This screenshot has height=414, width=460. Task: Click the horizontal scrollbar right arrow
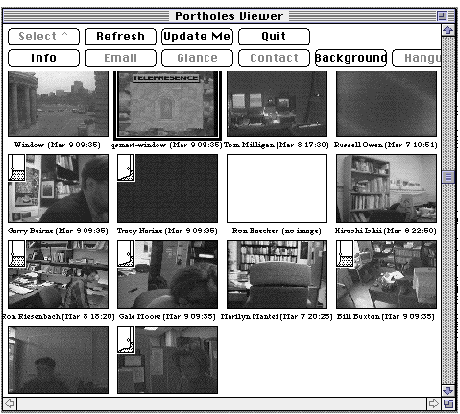pos(433,404)
